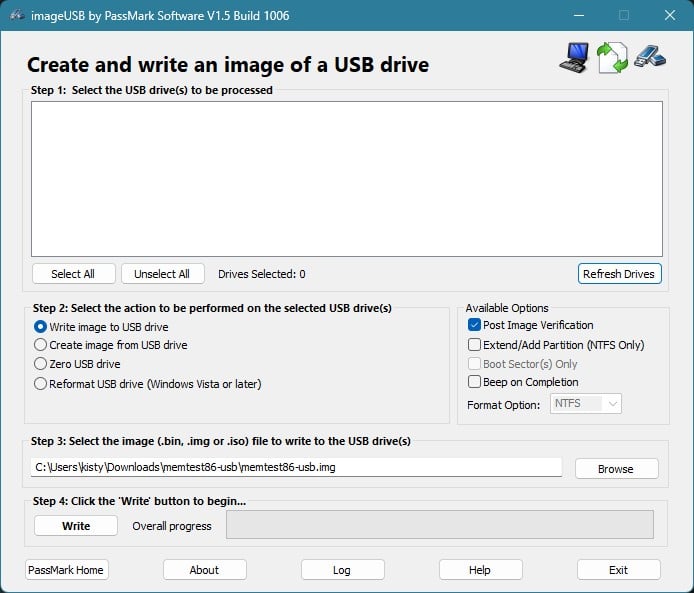Open the NTFS Format Option dropdown
The height and width of the screenshot is (593, 694).
(586, 404)
